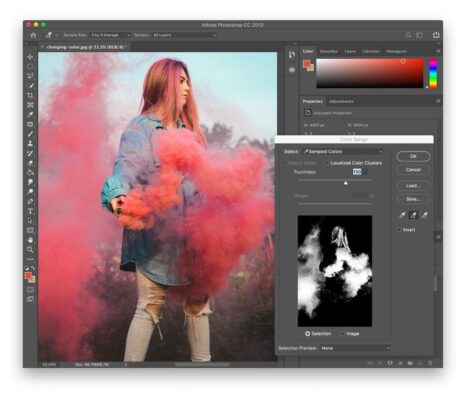Viewport: 467px width, 400px height.
Task: Select the Path Selection tool
Action: 30,221
